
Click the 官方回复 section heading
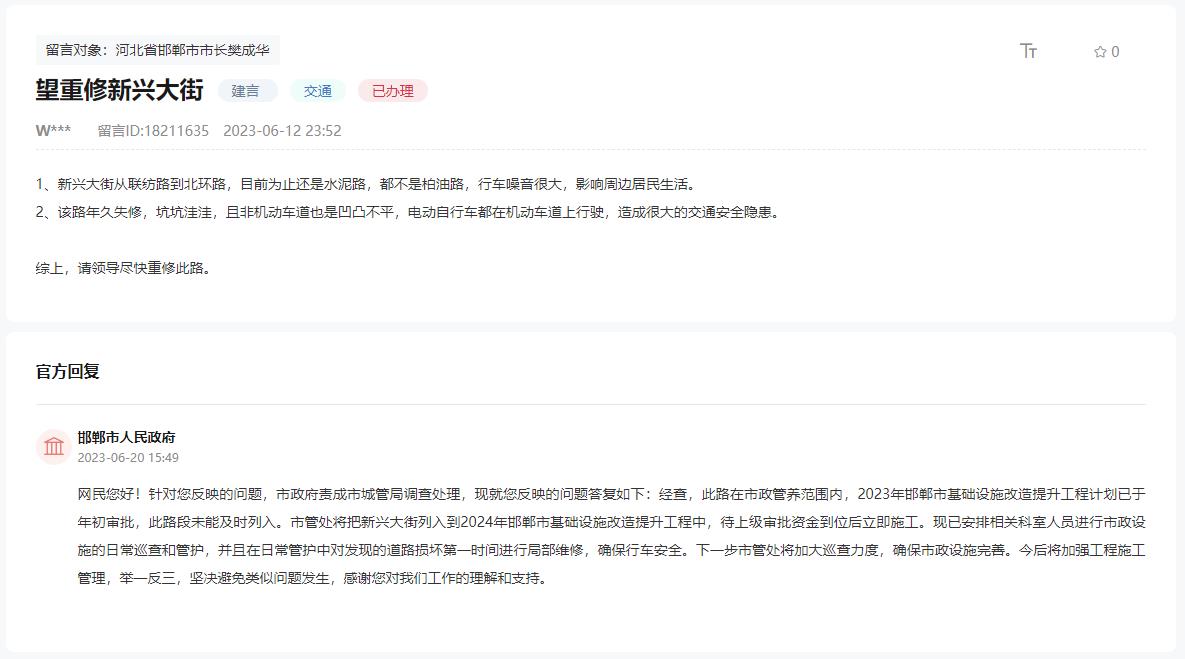(67, 371)
